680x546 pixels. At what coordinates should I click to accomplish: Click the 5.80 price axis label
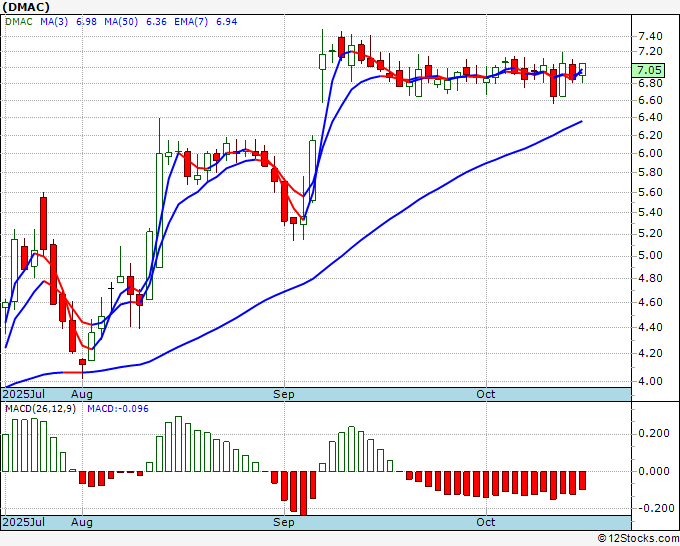[x=650, y=173]
